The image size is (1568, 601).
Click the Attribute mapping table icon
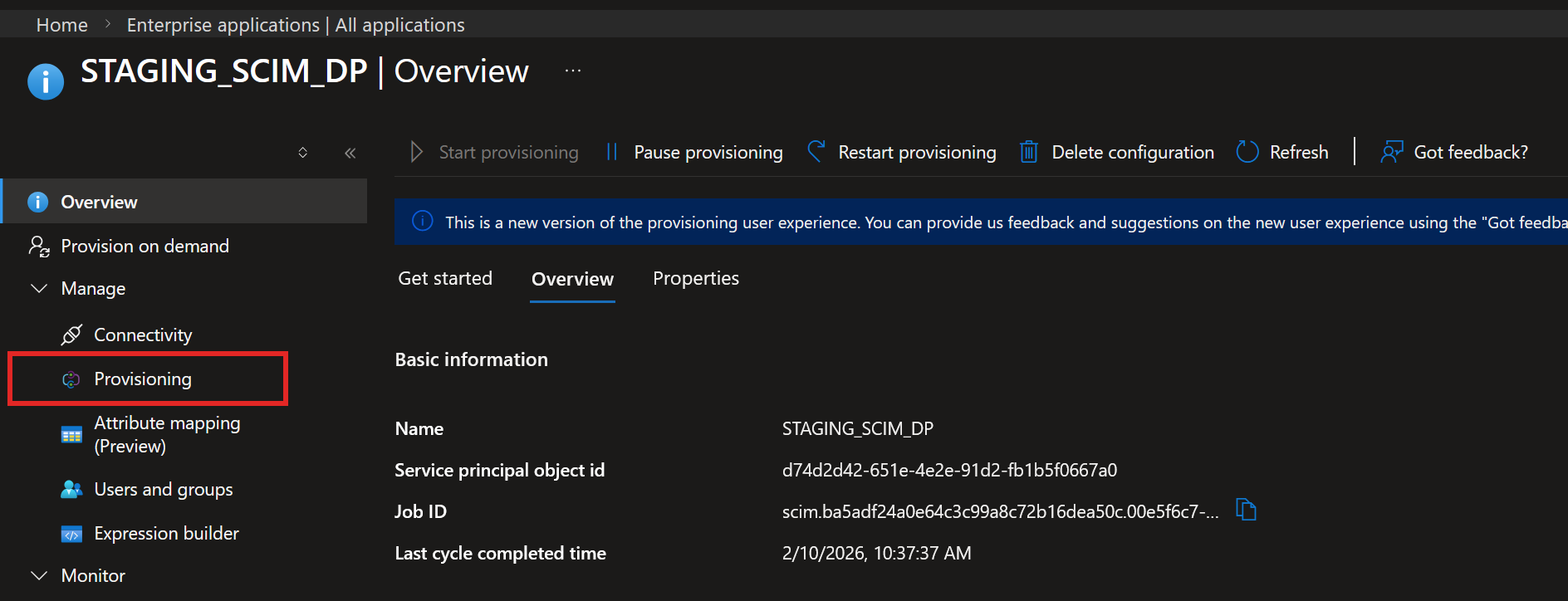pos(72,435)
